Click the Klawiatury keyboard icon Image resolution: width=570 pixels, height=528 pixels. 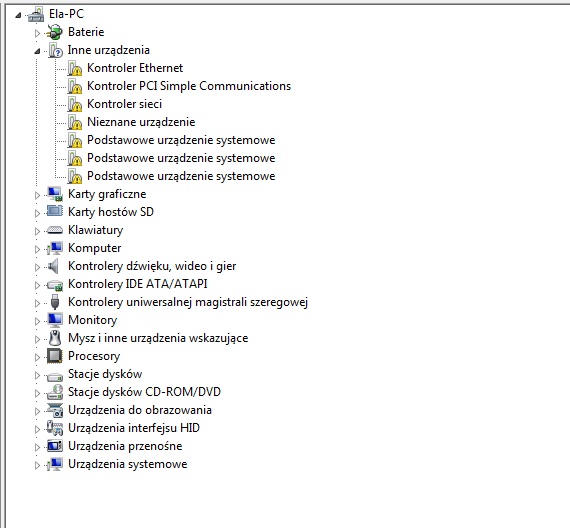tap(55, 230)
